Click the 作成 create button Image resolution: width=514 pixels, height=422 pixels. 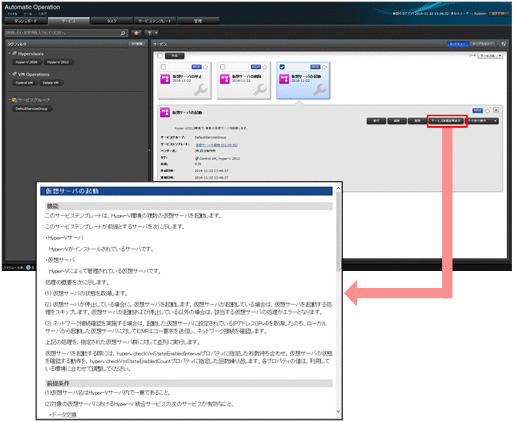175,56
